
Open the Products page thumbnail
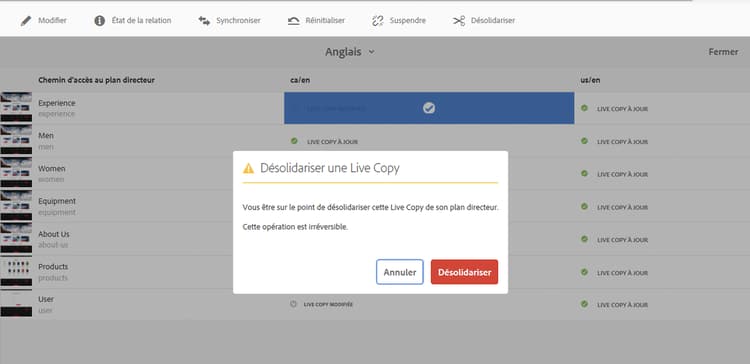16,272
